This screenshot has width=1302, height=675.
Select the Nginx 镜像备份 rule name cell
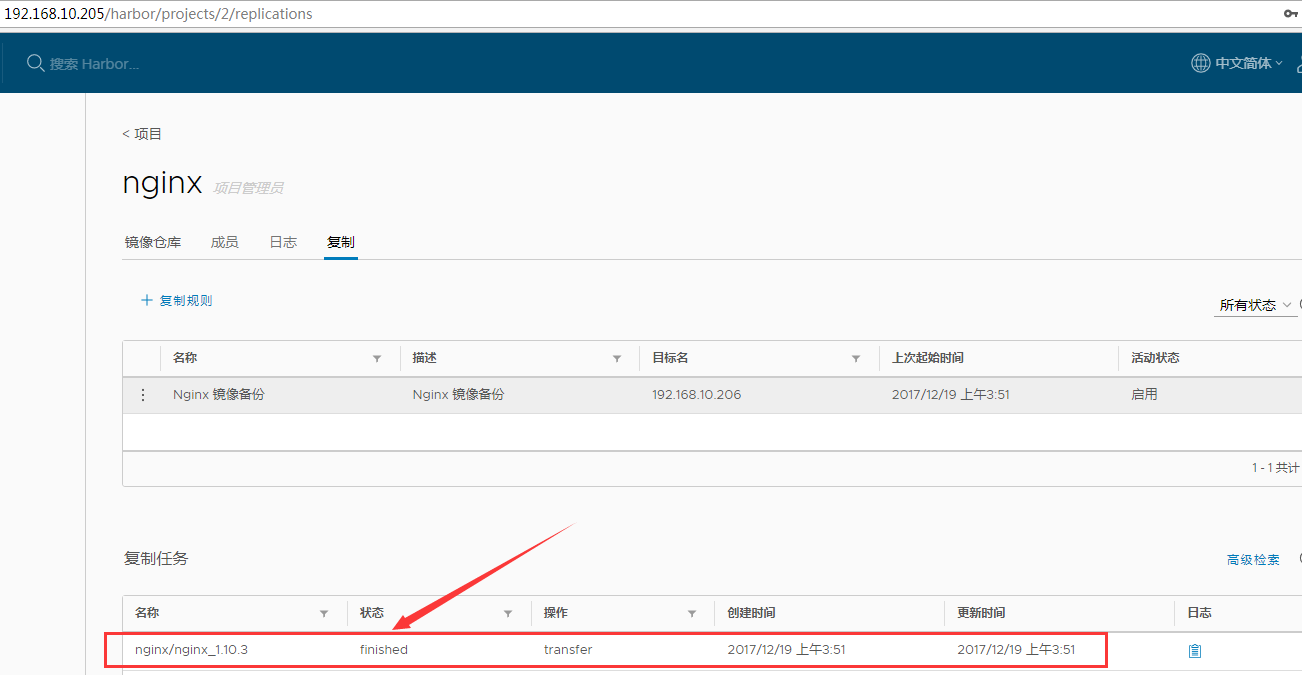[x=219, y=395]
